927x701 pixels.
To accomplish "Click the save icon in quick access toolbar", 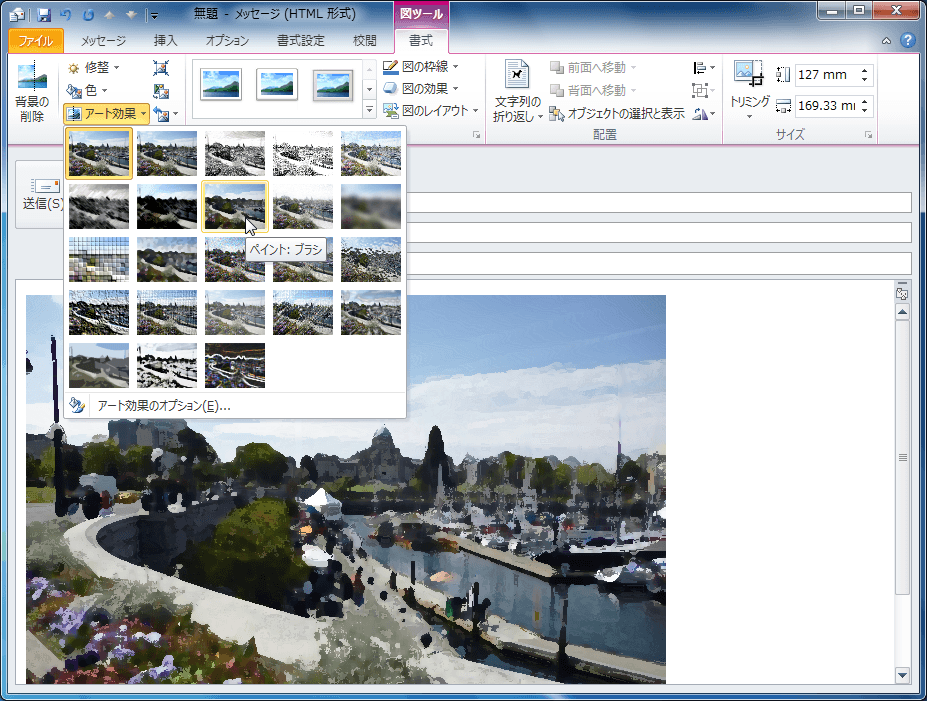I will (x=44, y=15).
